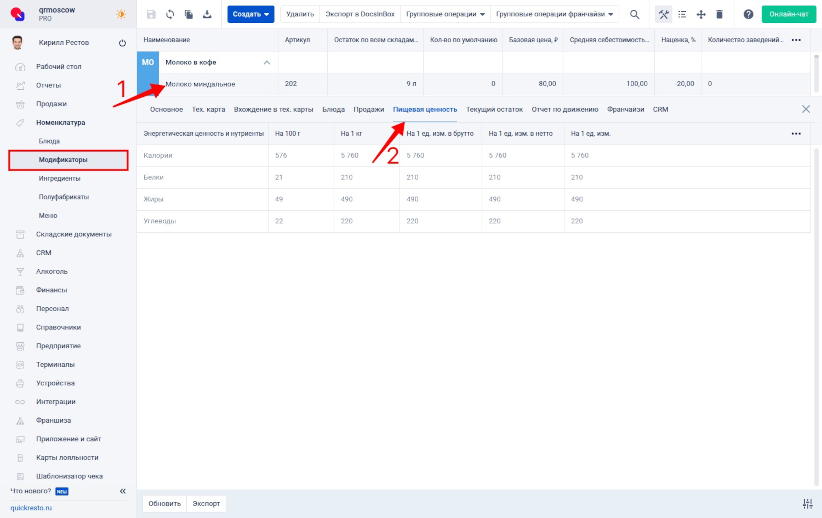Click the logout power icon
822x518 pixels.
point(122,43)
